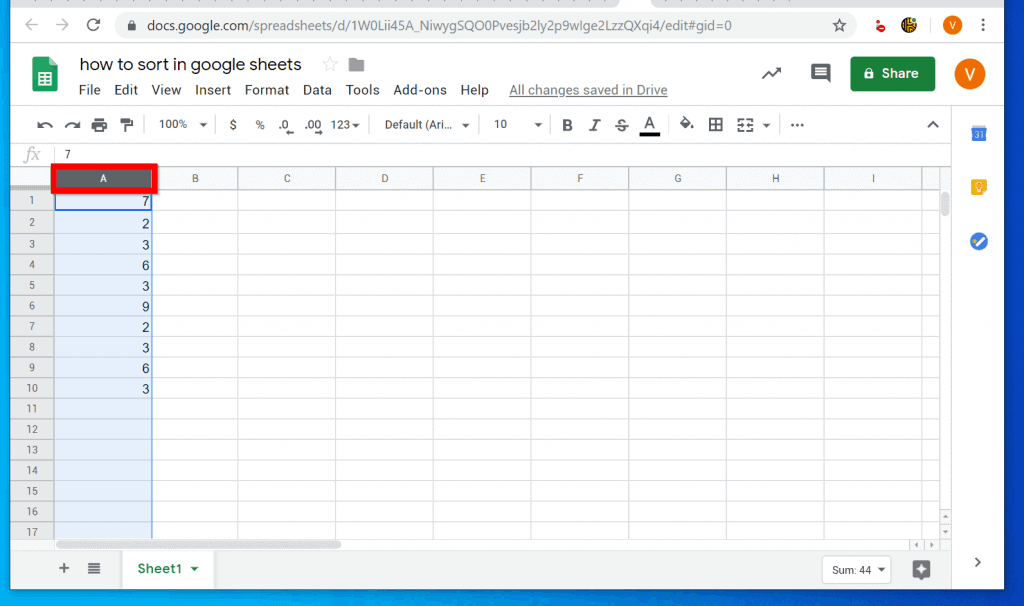This screenshot has height=606, width=1024.
Task: Click the Undo arrow icon
Action: pyautogui.click(x=44, y=125)
